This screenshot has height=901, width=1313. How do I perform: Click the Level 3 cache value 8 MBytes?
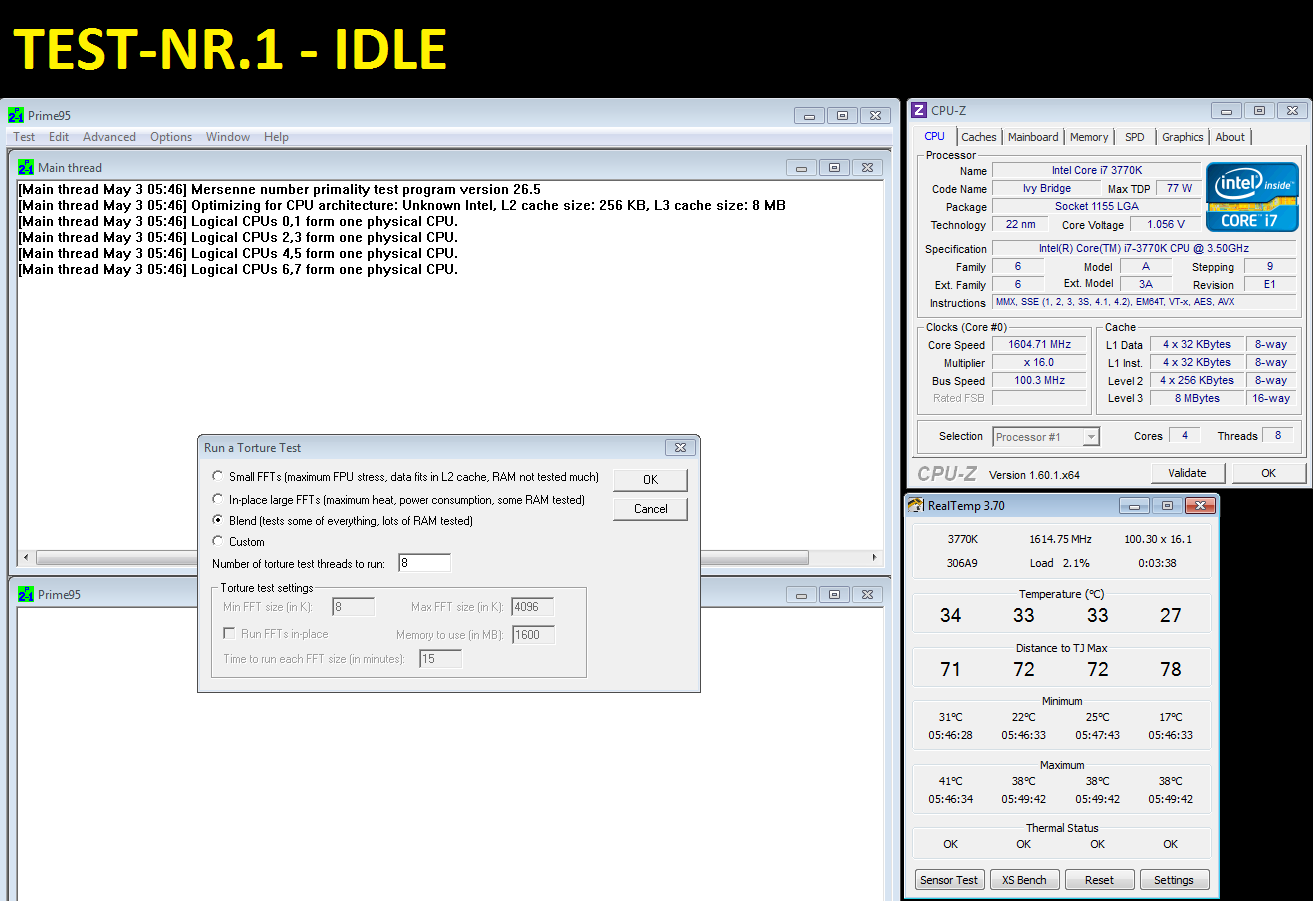tap(1197, 398)
